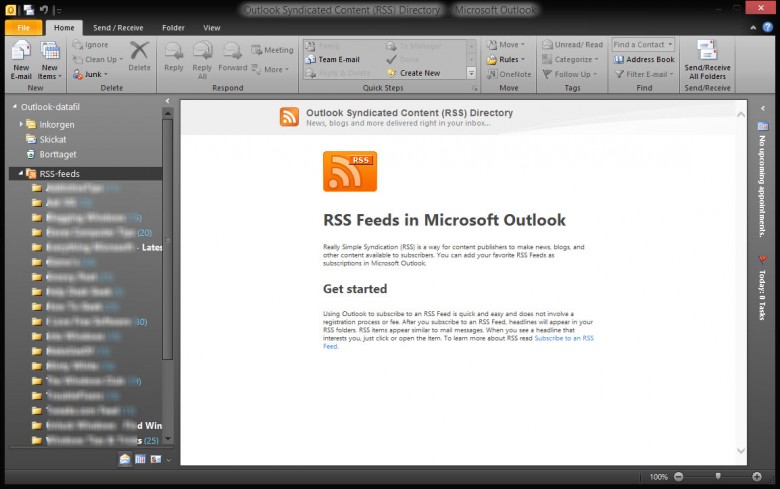
Task: Open the Follow Up flag dropdown
Action: pyautogui.click(x=569, y=74)
